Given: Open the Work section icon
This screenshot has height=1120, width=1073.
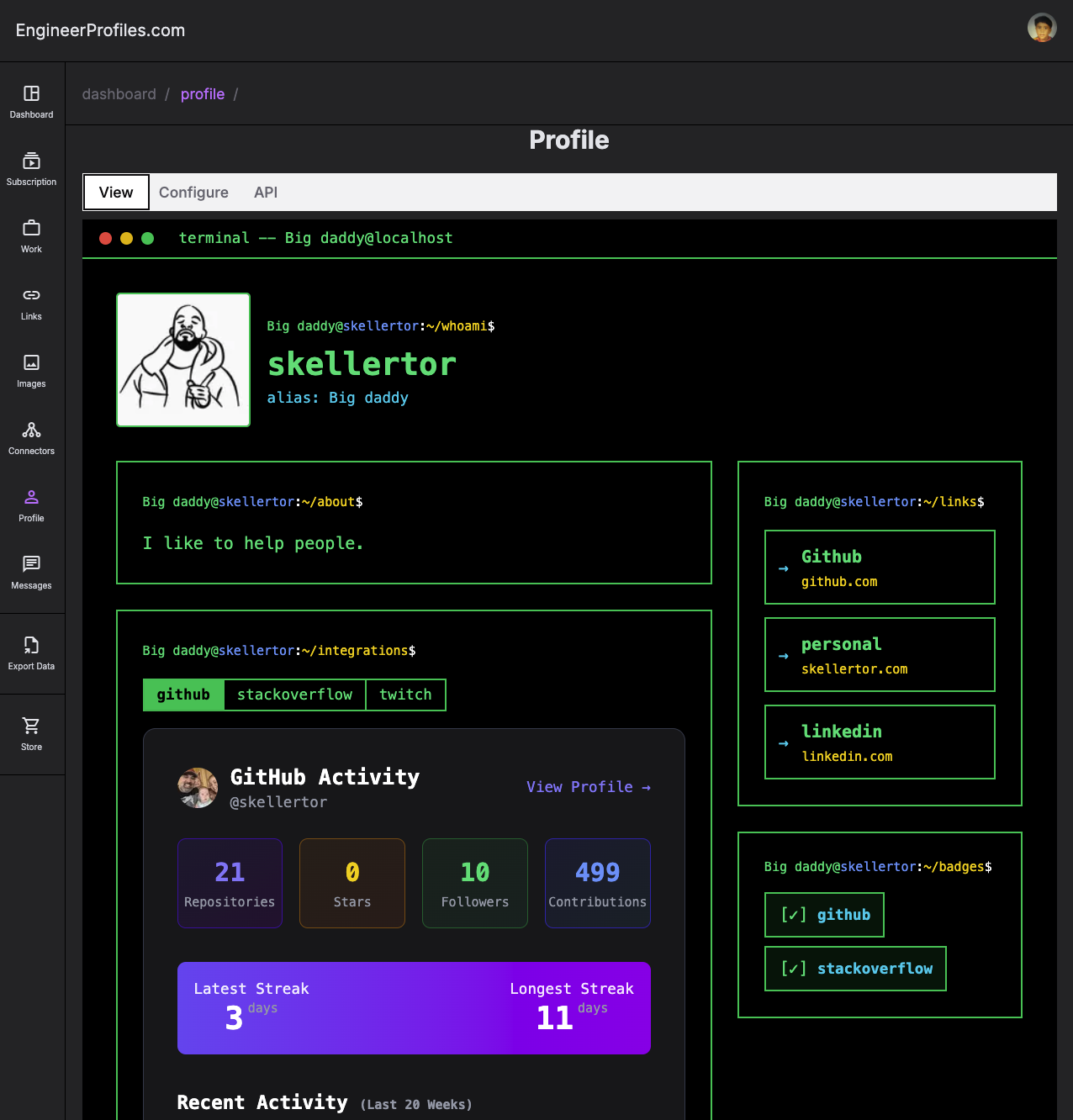Looking at the screenshot, I should click(x=31, y=227).
